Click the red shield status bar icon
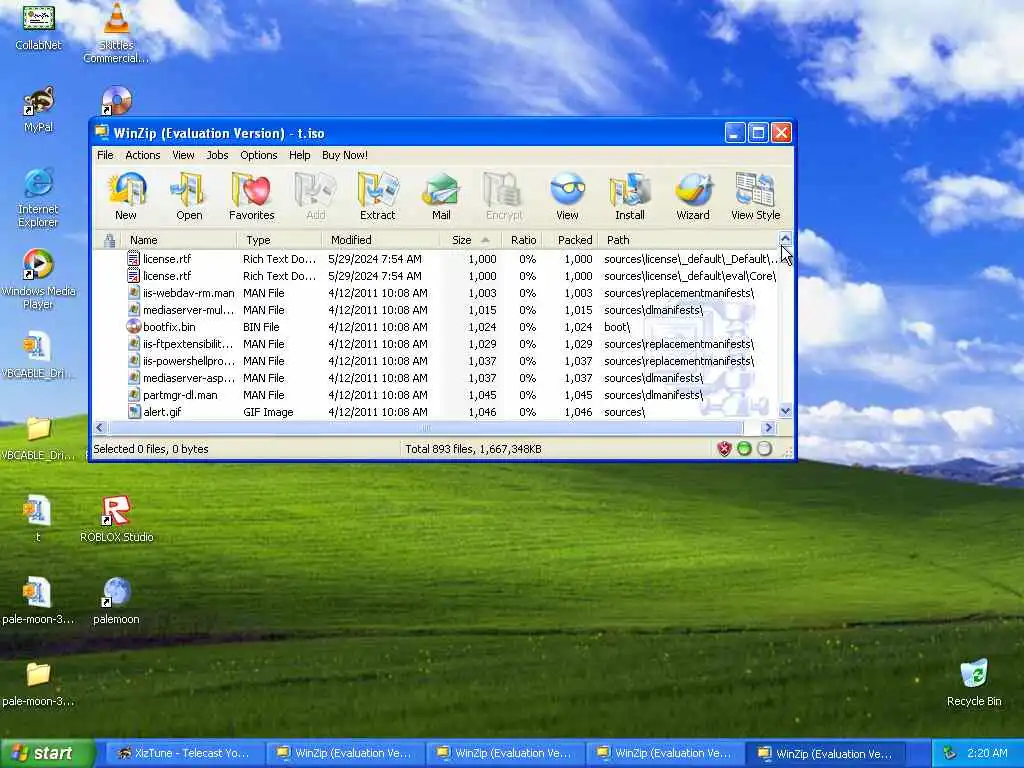Screen dimensions: 1024x768 (x=724, y=449)
